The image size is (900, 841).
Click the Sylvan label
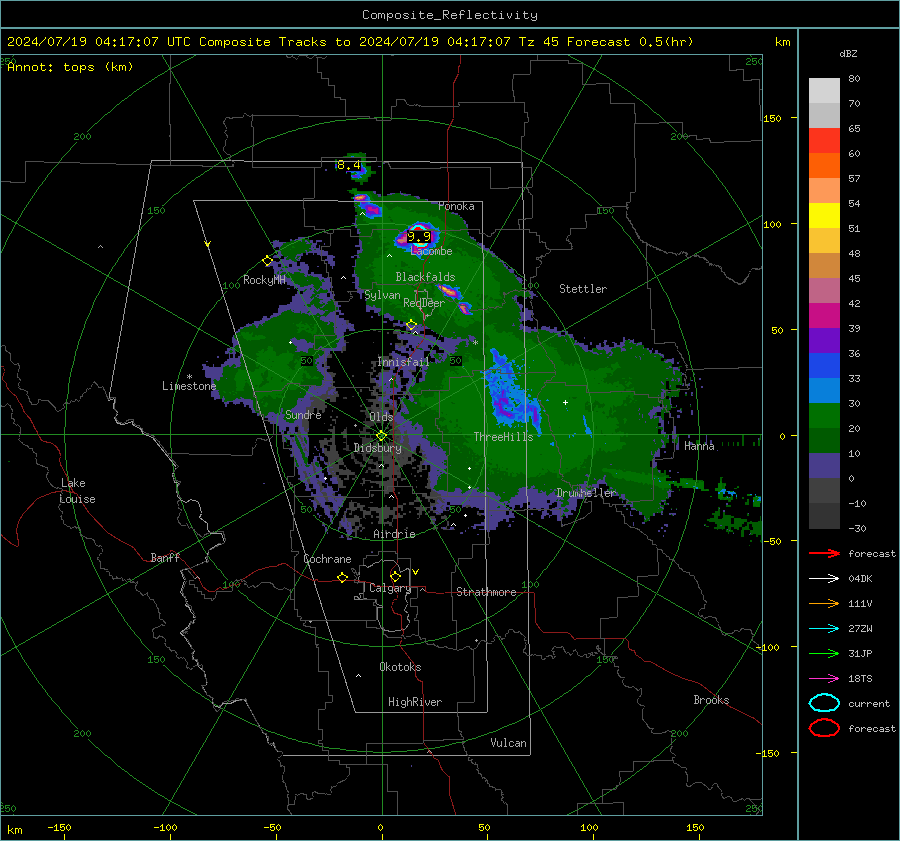tap(382, 295)
